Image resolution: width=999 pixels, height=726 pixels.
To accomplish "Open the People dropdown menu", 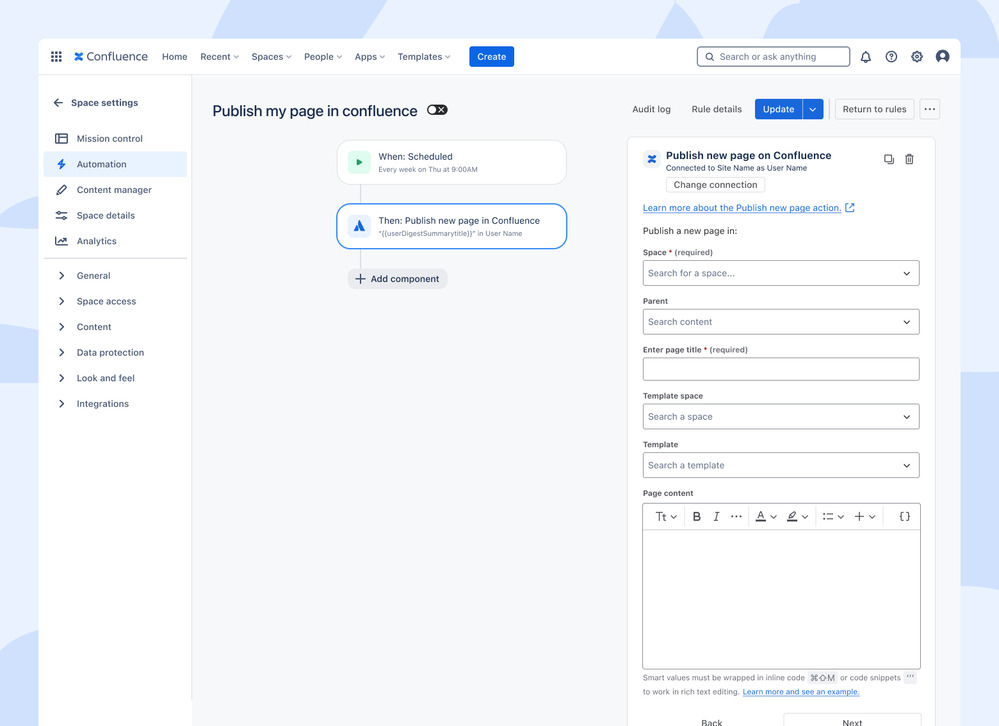I will pyautogui.click(x=323, y=57).
